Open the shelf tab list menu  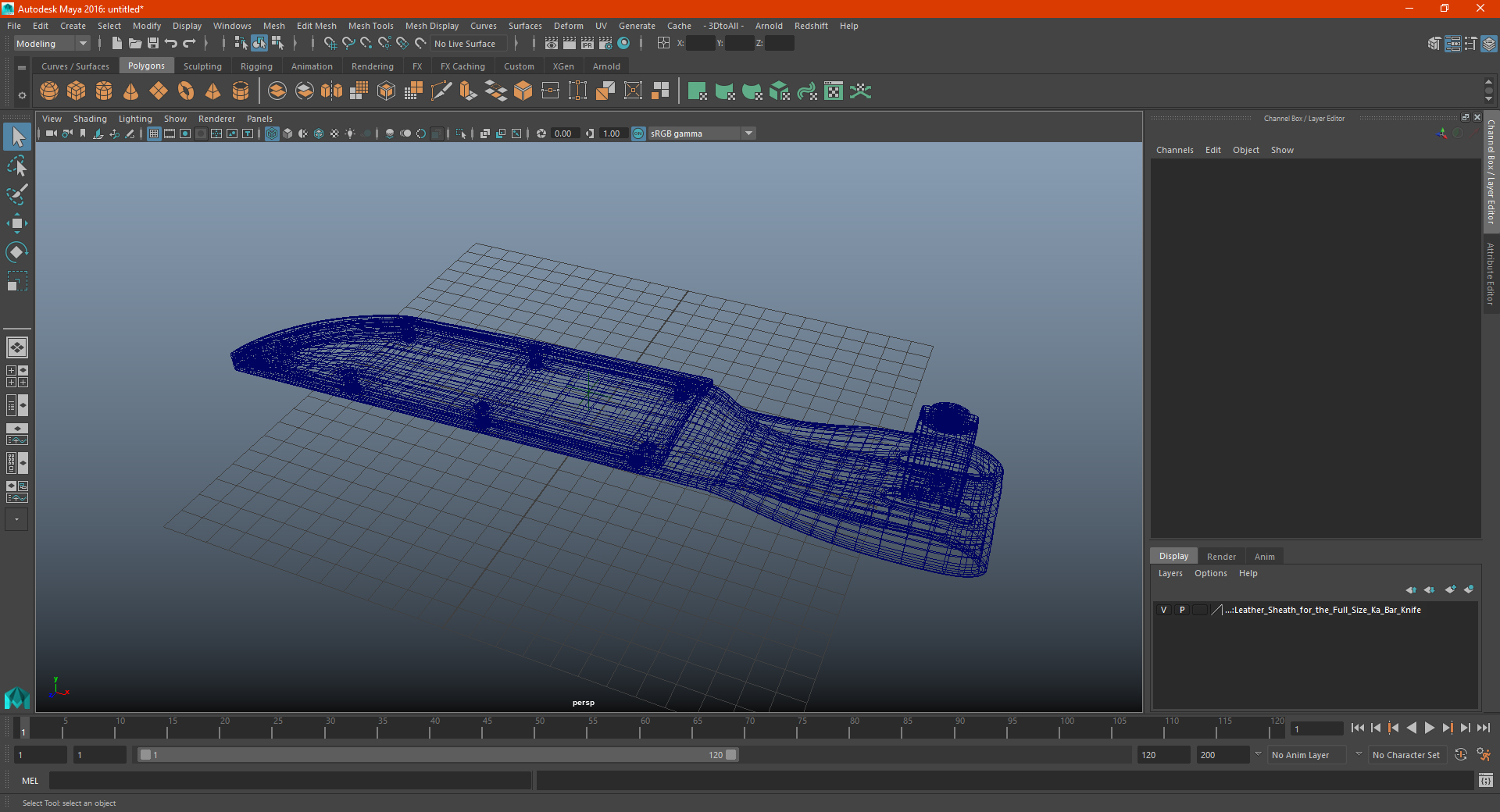point(22,68)
